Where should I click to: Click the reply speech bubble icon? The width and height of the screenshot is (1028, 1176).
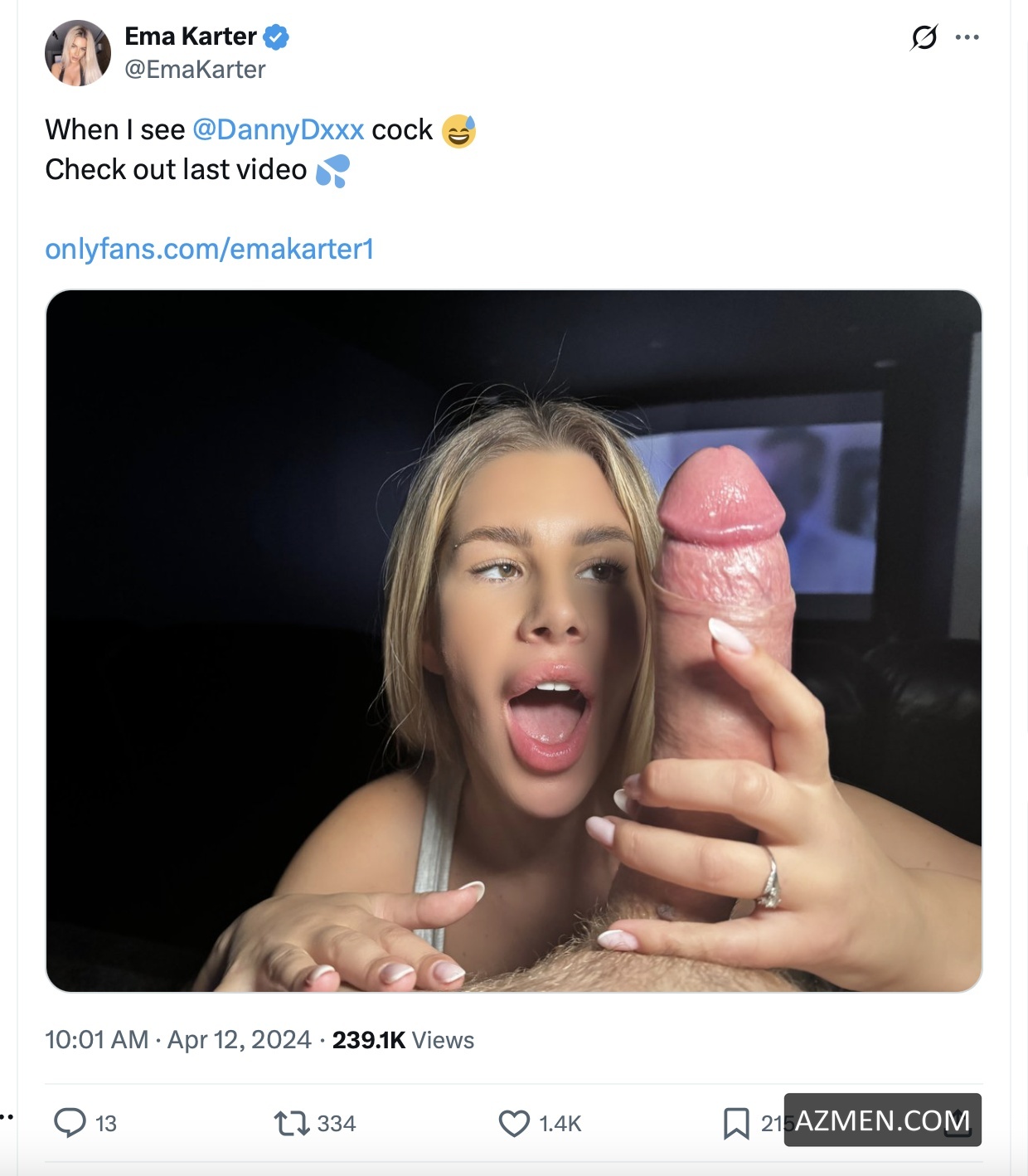point(70,1123)
